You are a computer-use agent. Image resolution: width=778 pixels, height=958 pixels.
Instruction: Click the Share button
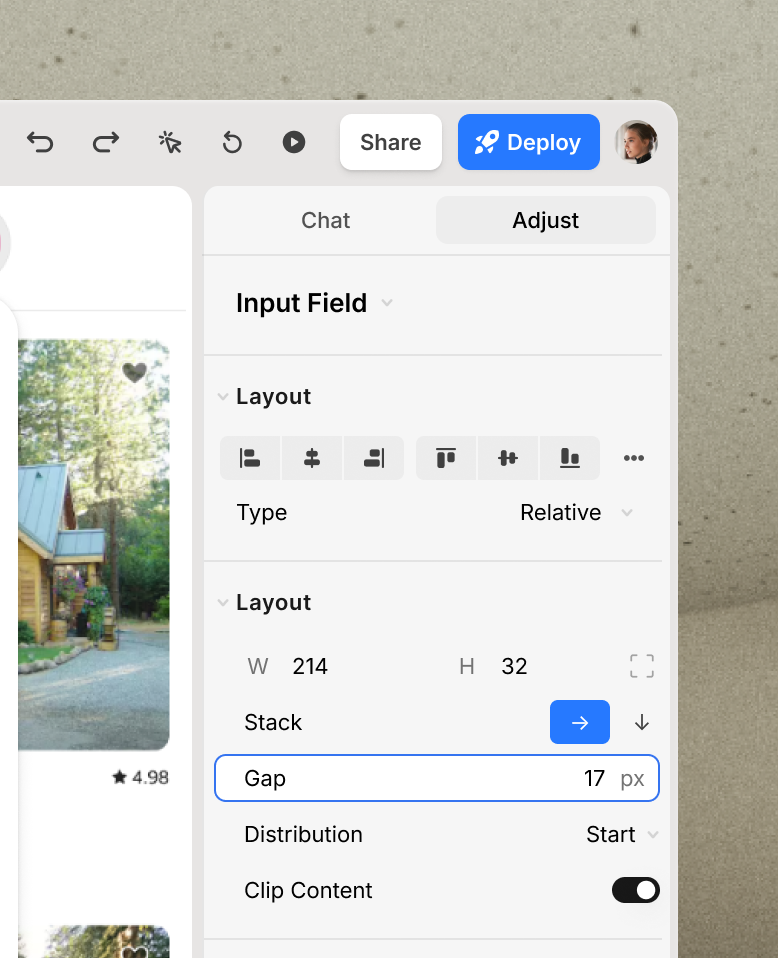(391, 142)
